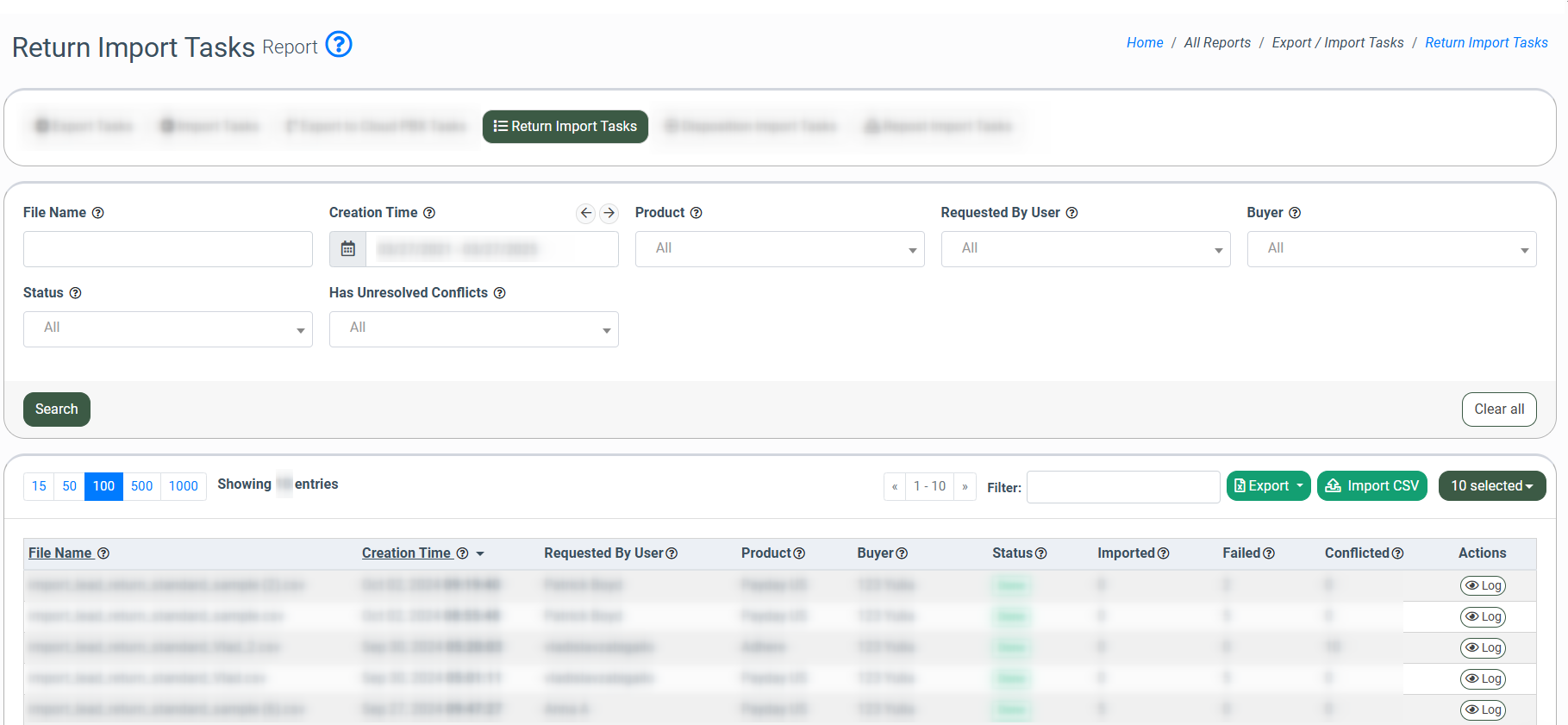1568x725 pixels.
Task: Expand the Requested By User dropdown
Action: click(x=1085, y=249)
